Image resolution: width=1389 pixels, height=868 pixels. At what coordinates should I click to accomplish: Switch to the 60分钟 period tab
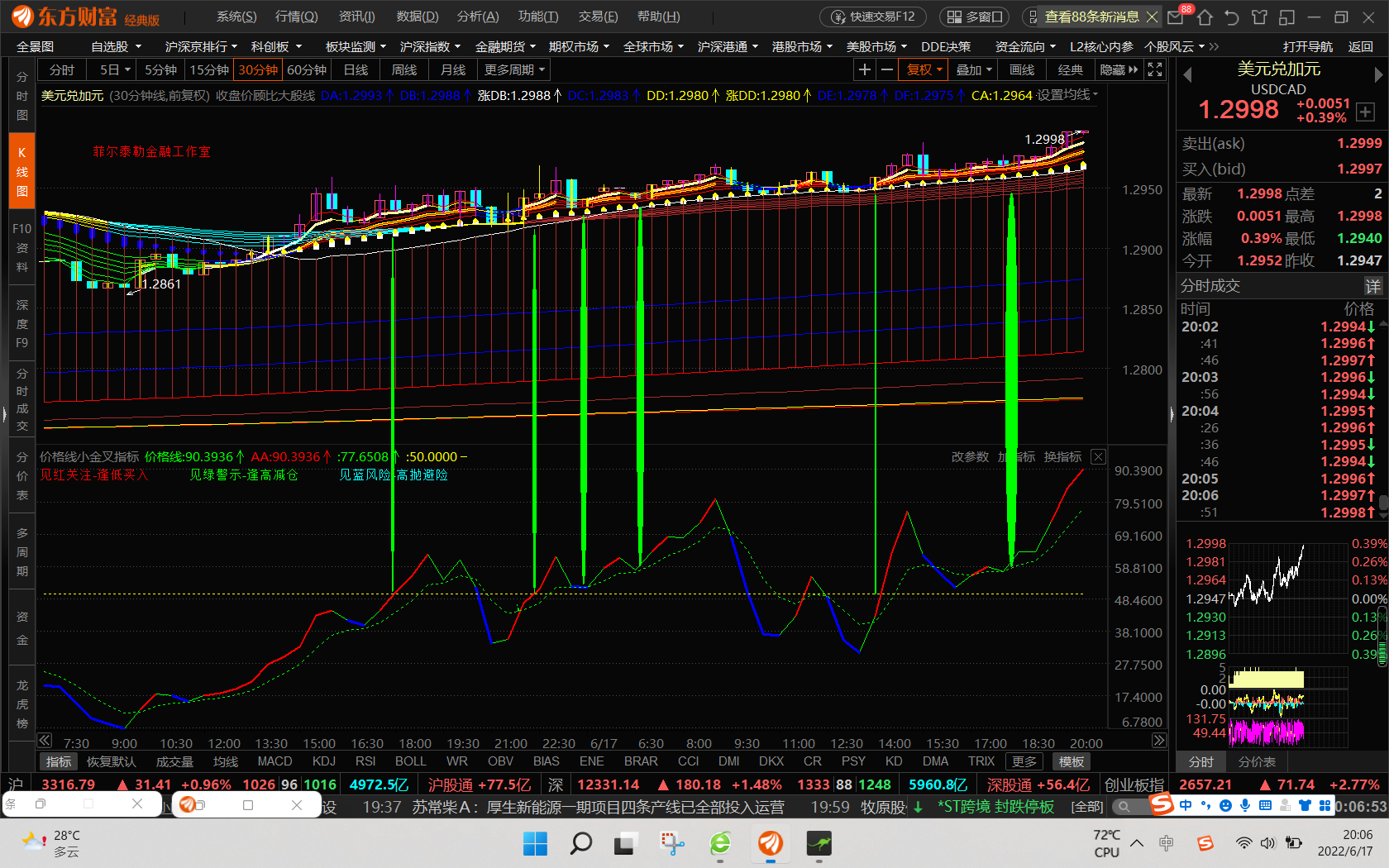coord(307,70)
